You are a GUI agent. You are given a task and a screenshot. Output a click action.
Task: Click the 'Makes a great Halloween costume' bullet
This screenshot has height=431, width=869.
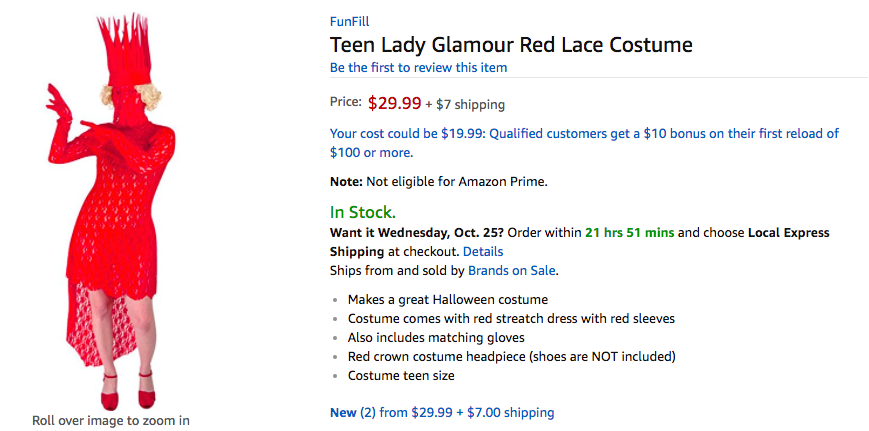pyautogui.click(x=448, y=300)
